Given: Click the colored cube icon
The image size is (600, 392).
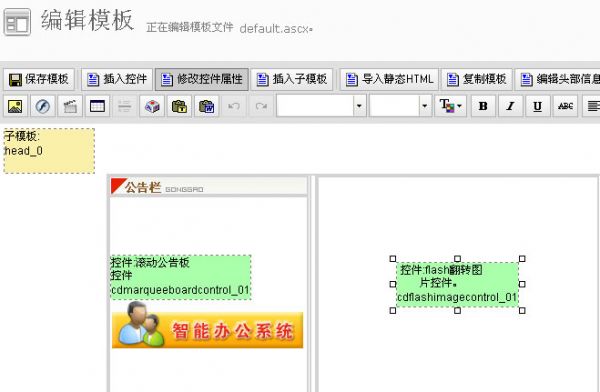Looking at the screenshot, I should [152, 106].
